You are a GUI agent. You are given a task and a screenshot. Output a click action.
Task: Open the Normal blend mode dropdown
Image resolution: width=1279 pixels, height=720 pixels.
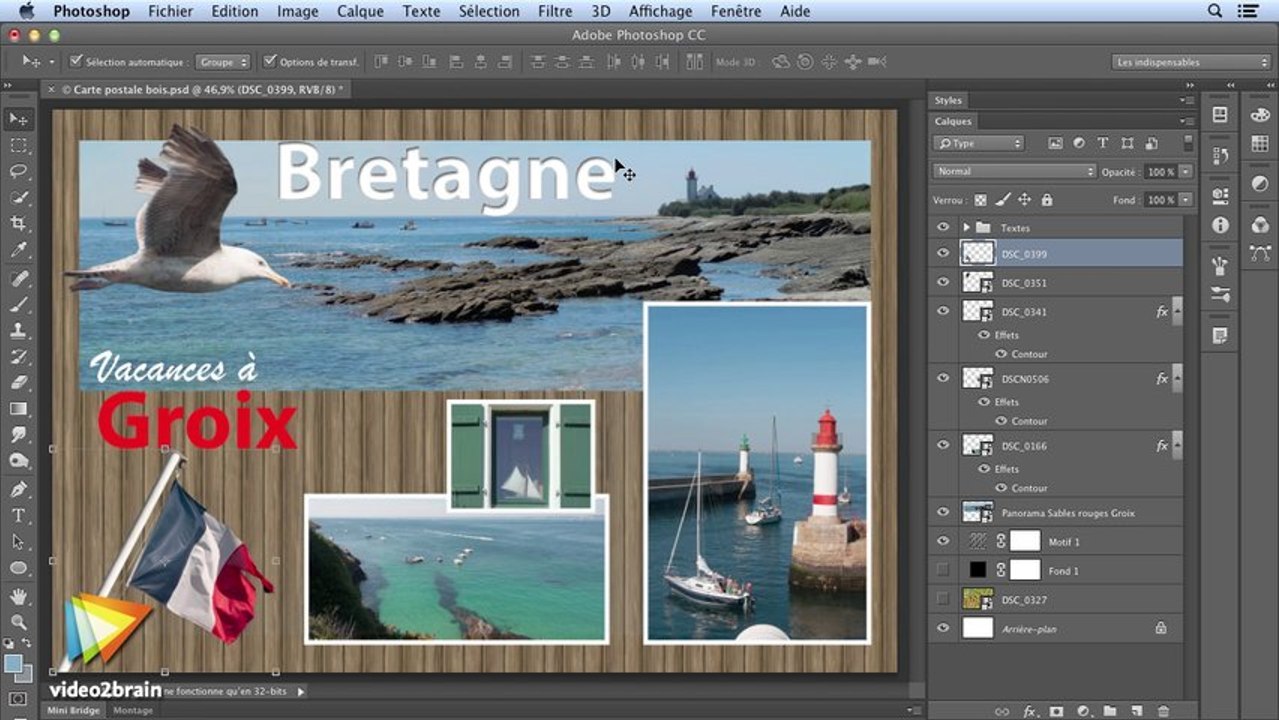click(x=1014, y=171)
